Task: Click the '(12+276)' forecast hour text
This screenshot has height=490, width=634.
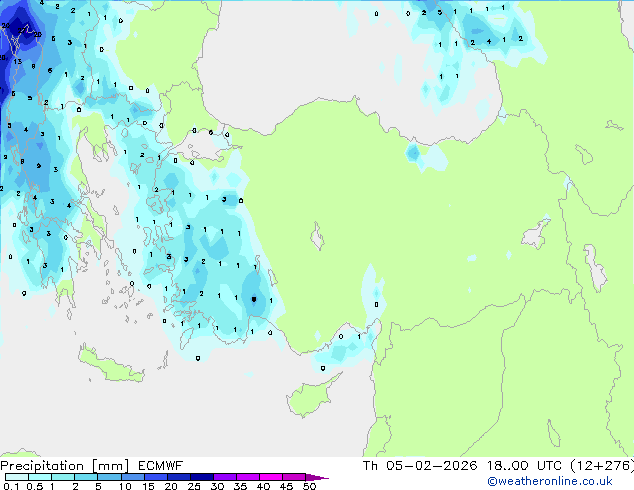Action: 602,466
